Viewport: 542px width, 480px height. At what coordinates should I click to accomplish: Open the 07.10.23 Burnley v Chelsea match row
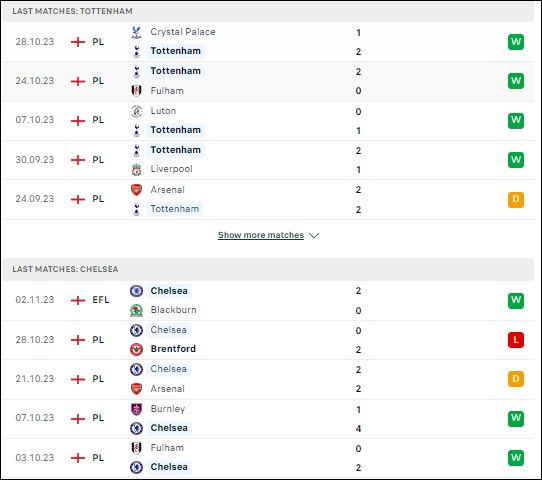(268, 419)
